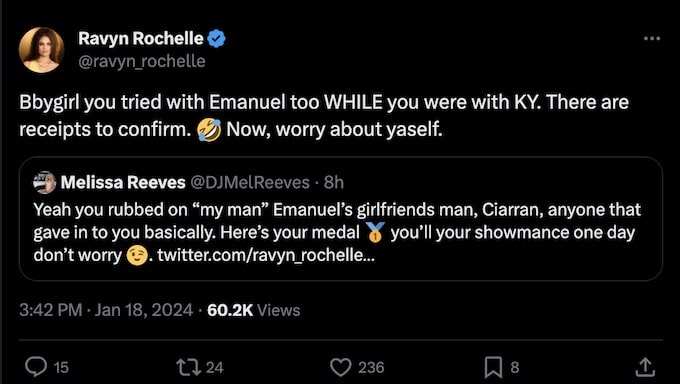The width and height of the screenshot is (680, 384).
Task: Click the repost arrows icon
Action: [189, 367]
